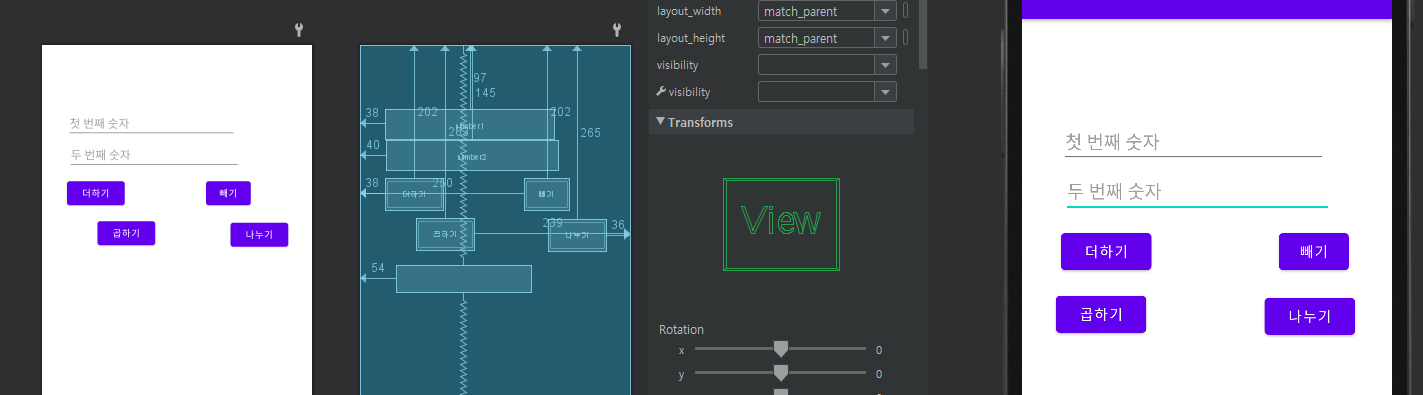The width and height of the screenshot is (1423, 395).
Task: Tap the 곱하기 button in the emulator
Action: [x=1101, y=314]
